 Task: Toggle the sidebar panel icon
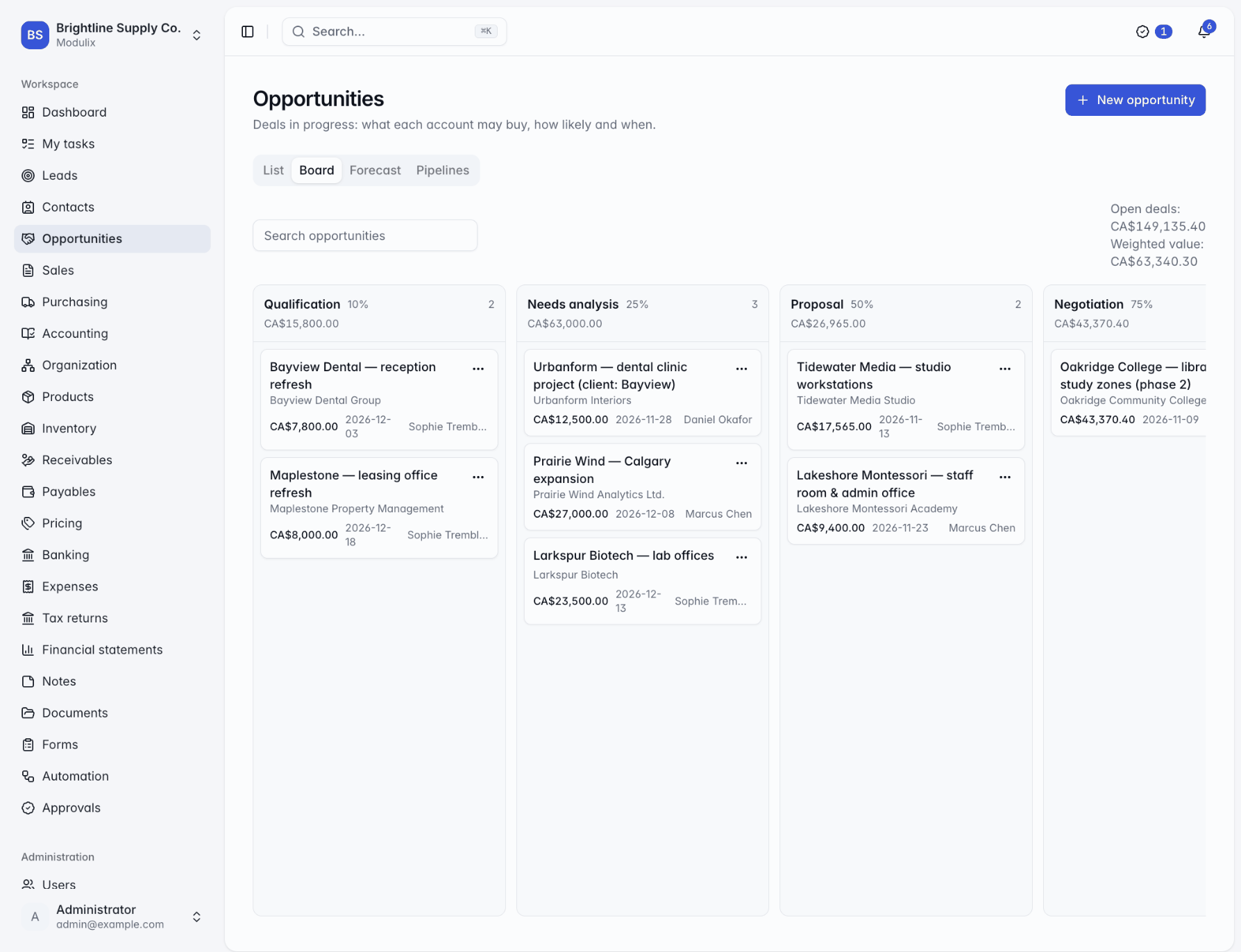point(248,32)
